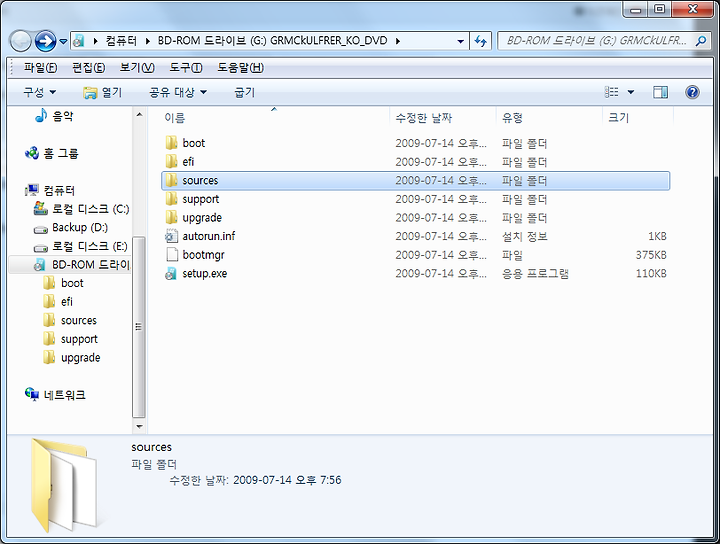Select support folder in navigation tree
This screenshot has width=720, height=544.
[x=70, y=339]
